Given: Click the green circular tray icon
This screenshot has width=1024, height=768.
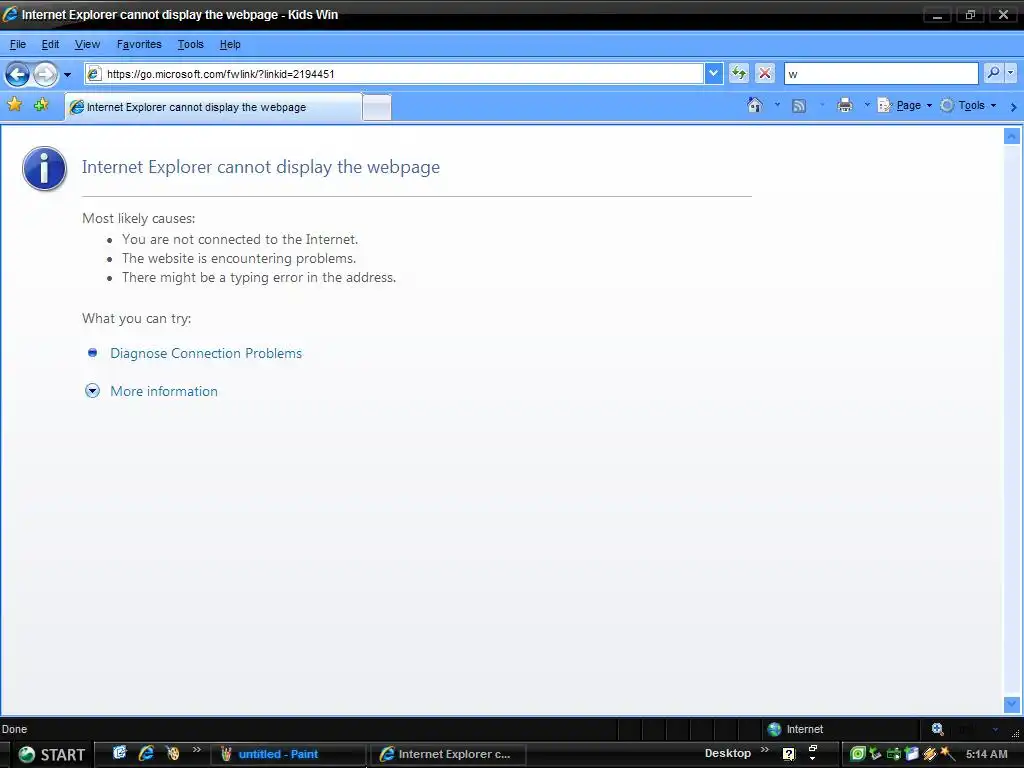Looking at the screenshot, I should pos(857,754).
